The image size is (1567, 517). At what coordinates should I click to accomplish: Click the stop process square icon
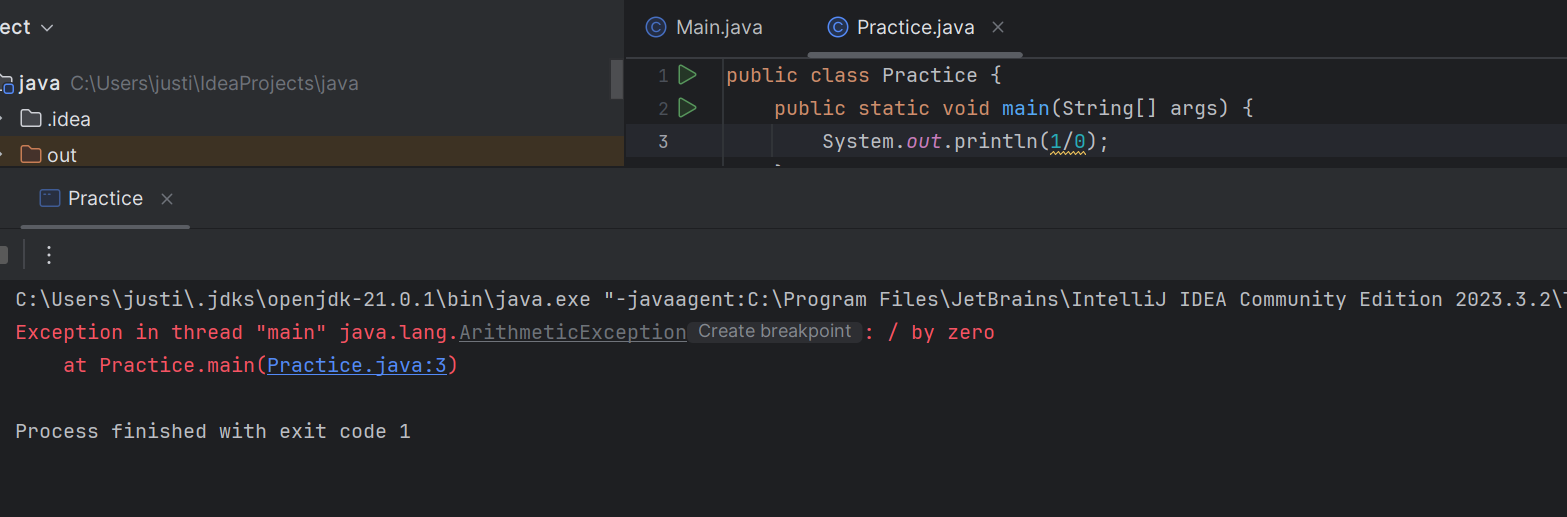(x=3, y=255)
